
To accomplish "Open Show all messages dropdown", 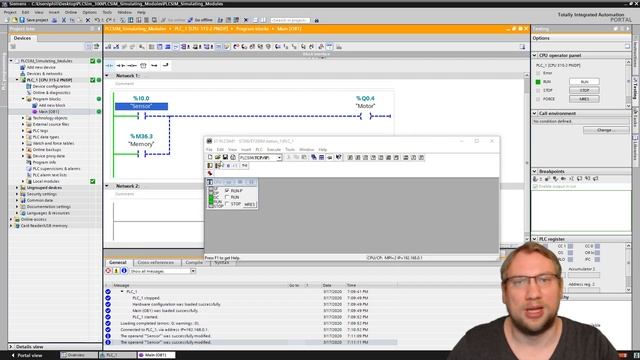I will click(x=193, y=271).
